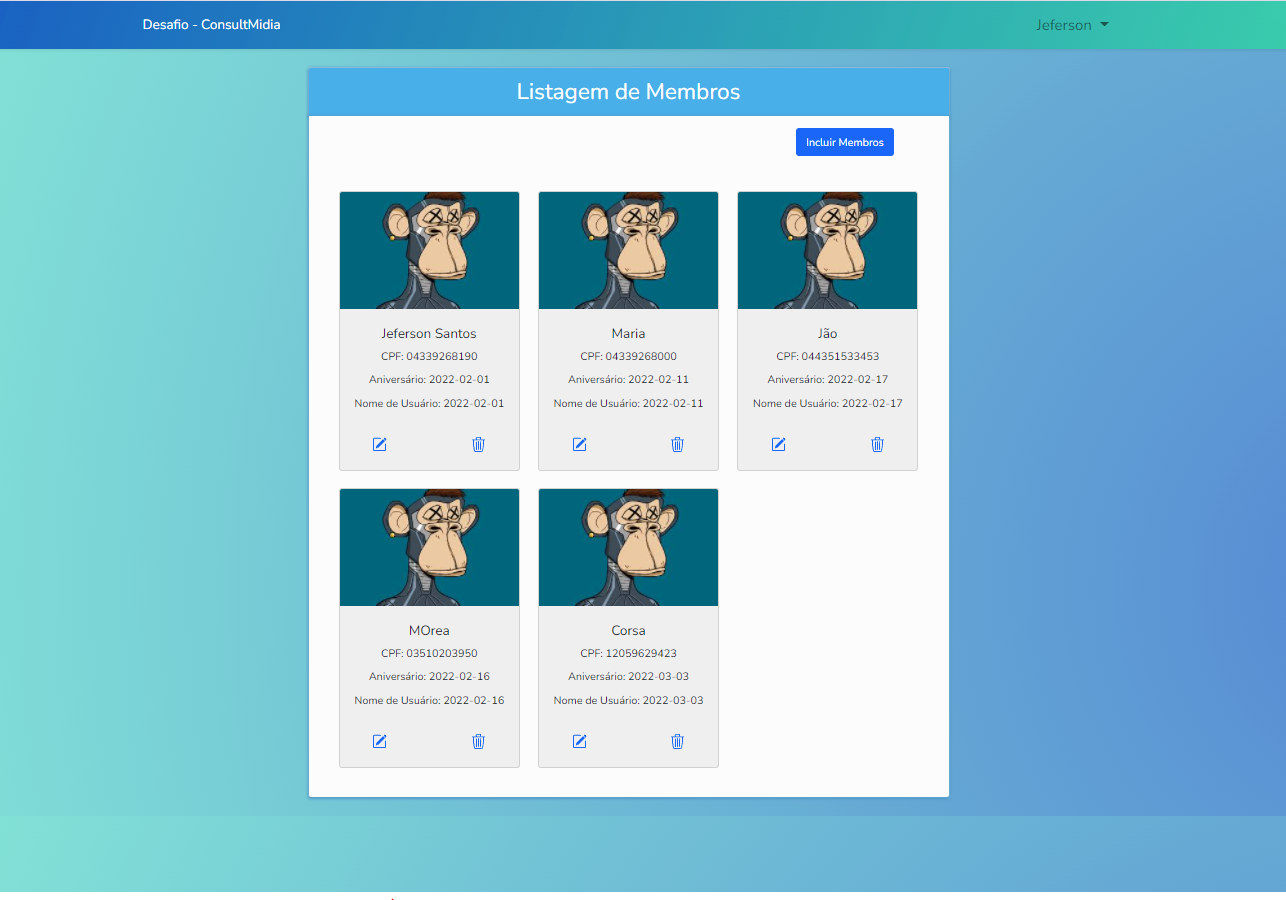Delete Corsa member with trash icon
This screenshot has width=1286, height=900.
(x=677, y=741)
